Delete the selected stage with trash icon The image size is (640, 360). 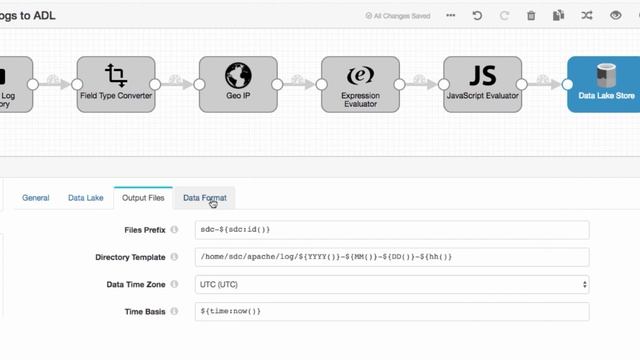tap(531, 16)
